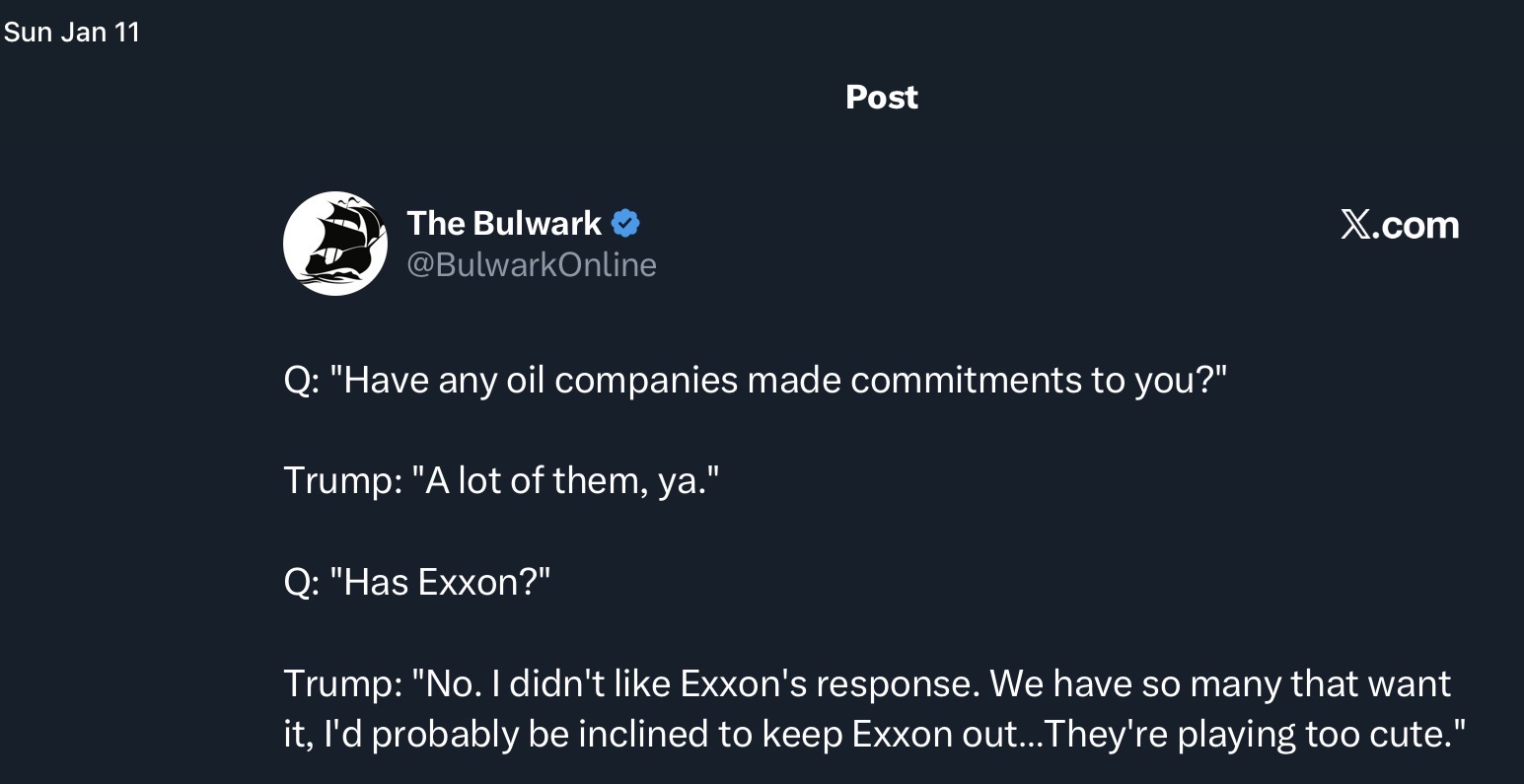The image size is (1524, 784).
Task: Click the "Sun Jan 11" date
Action: 72,33
